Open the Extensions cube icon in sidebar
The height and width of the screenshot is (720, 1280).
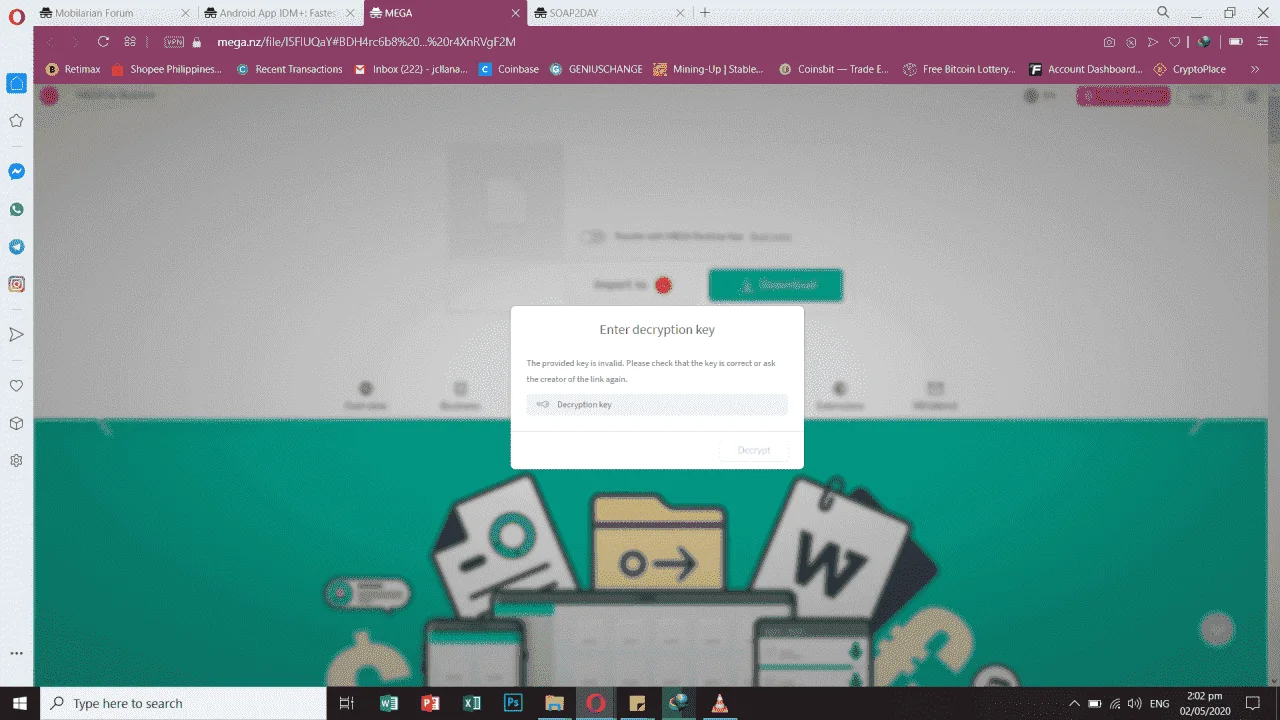[16, 423]
